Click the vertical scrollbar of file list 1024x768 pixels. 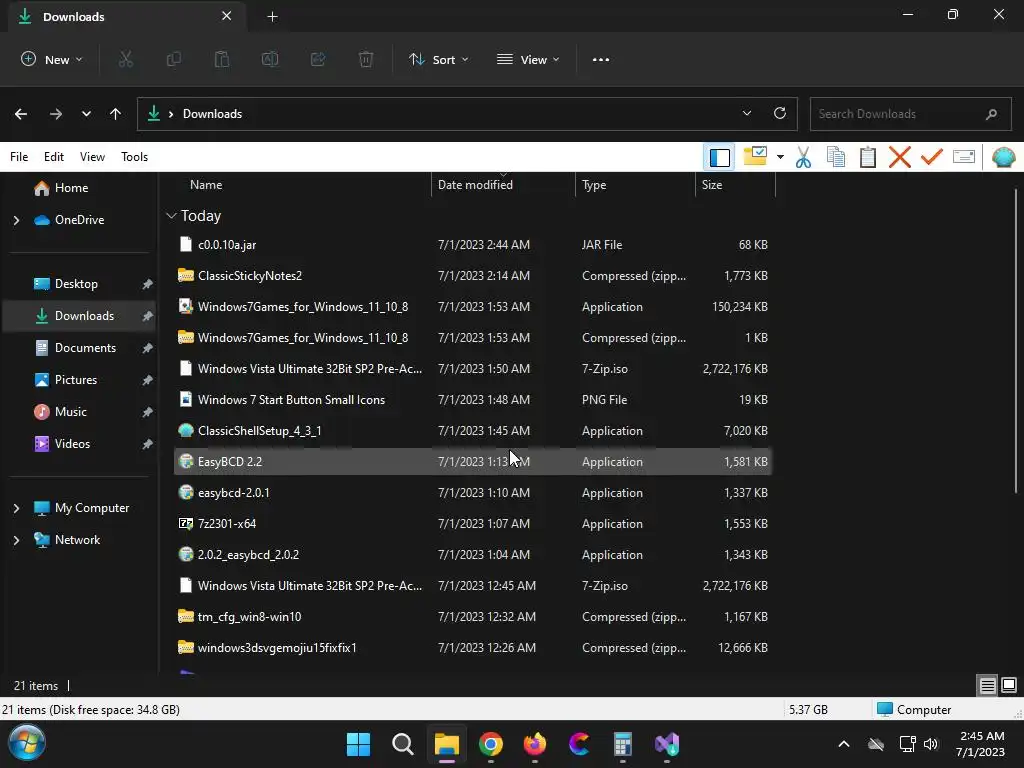pyautogui.click(x=1016, y=340)
